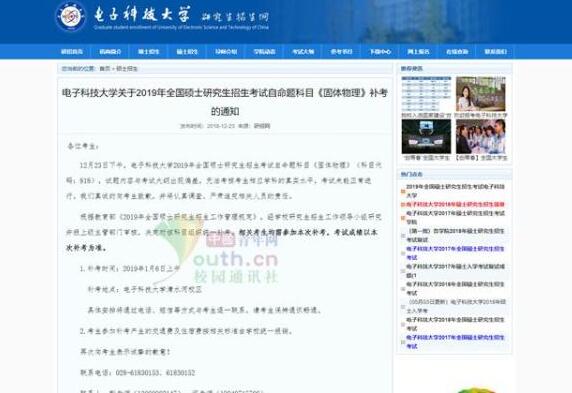Image resolution: width=572 pixels, height=393 pixels.
Task: Go to 导师介绍 in the nav bar
Action: pos(226,52)
